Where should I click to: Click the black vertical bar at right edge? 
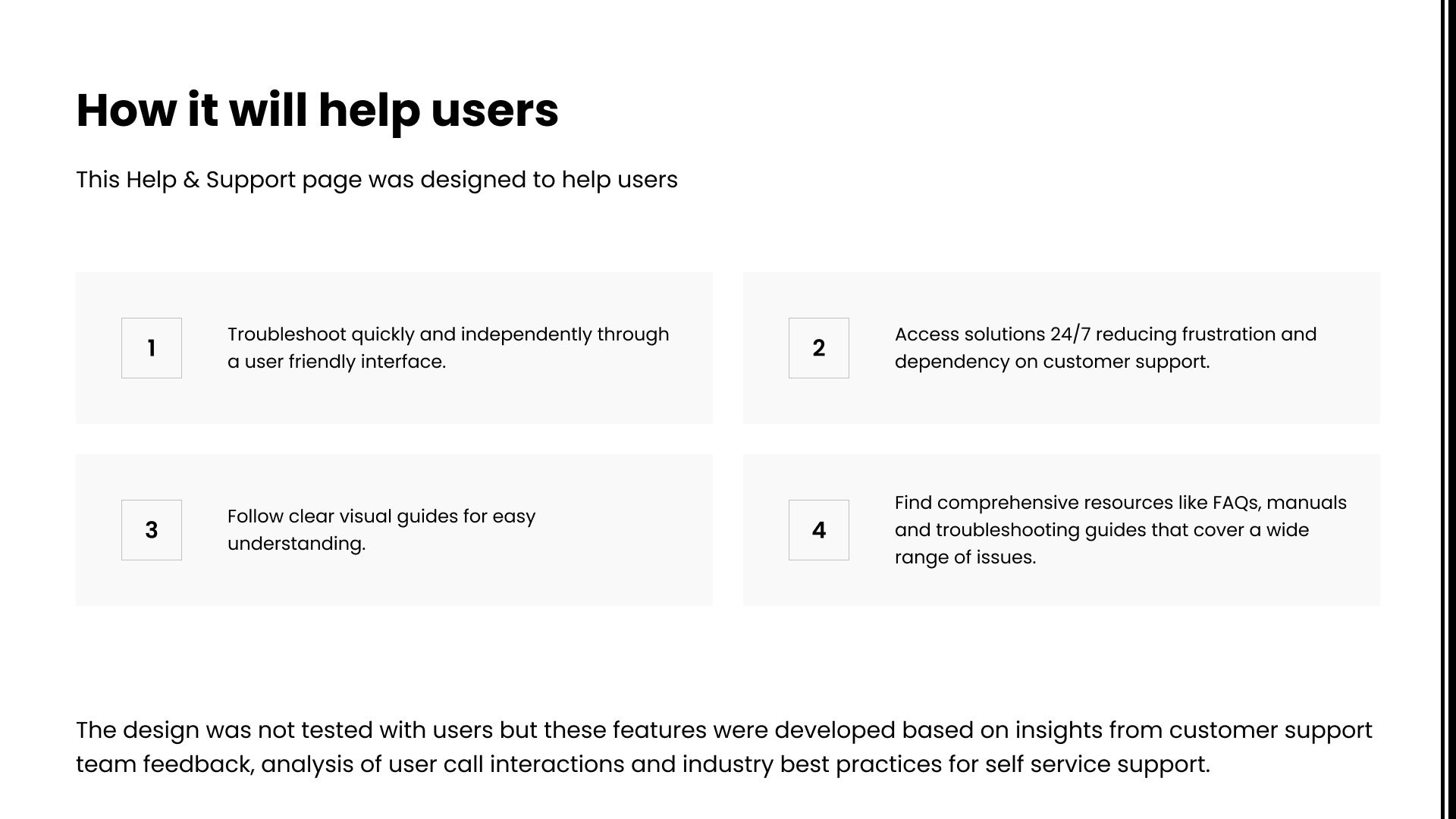tap(1444, 409)
